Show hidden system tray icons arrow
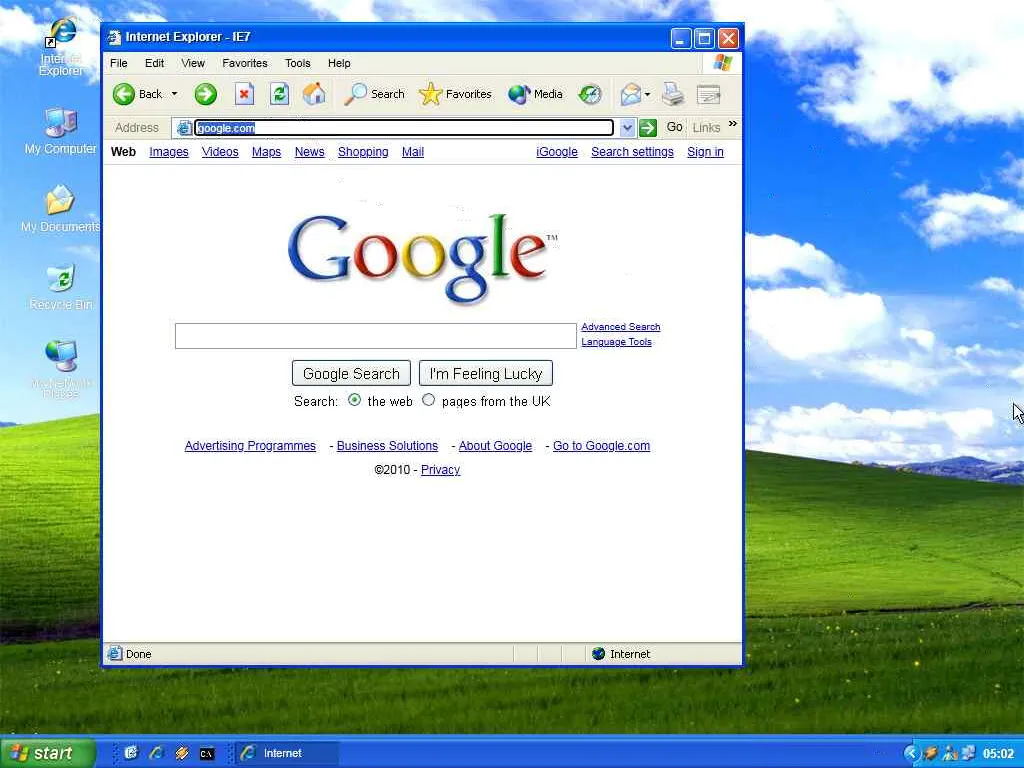The height and width of the screenshot is (768, 1024). (x=910, y=753)
